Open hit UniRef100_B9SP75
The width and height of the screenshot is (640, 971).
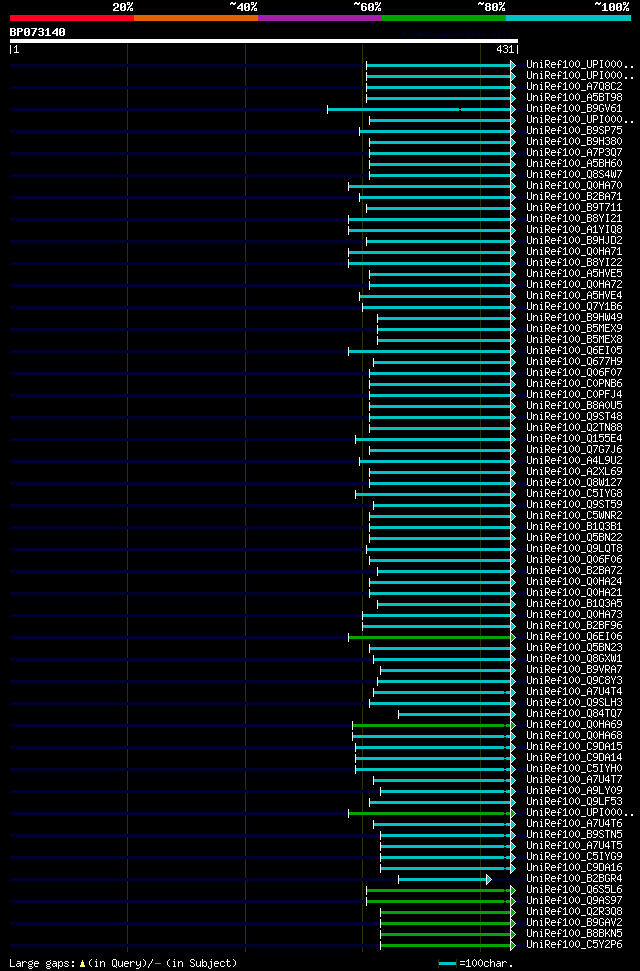[x=574, y=131]
